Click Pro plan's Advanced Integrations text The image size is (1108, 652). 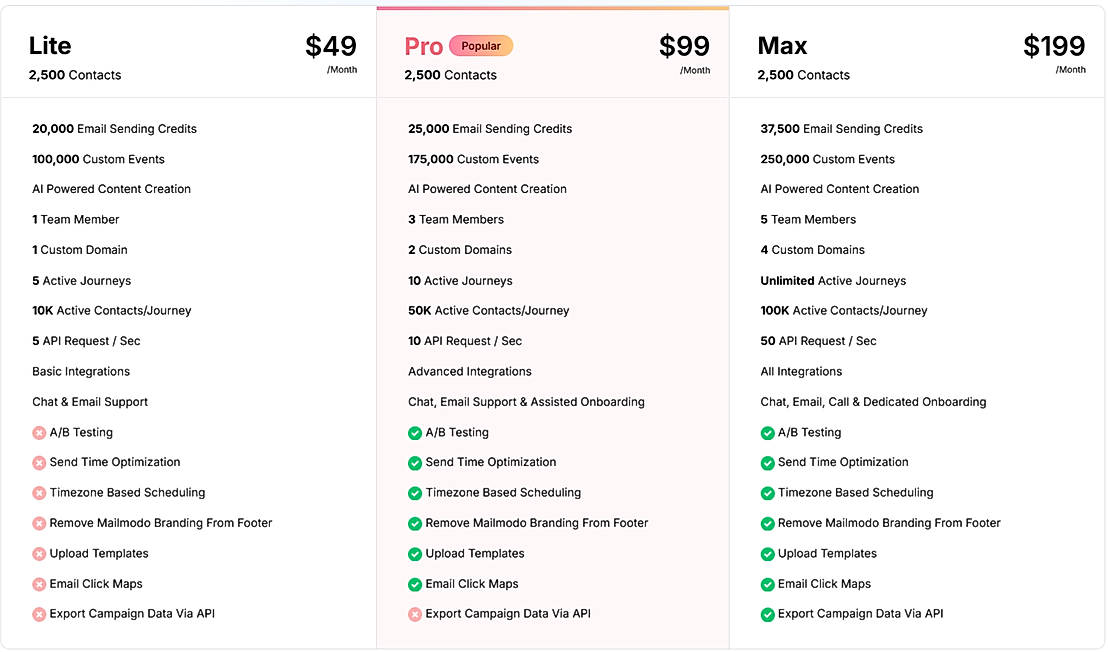pyautogui.click(x=470, y=372)
